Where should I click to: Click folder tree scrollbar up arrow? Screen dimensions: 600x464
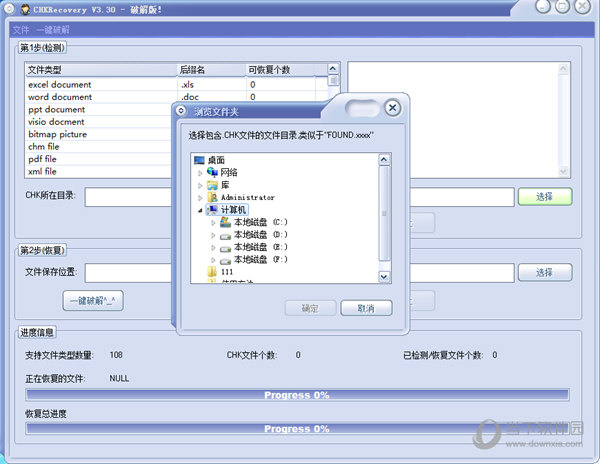click(384, 160)
